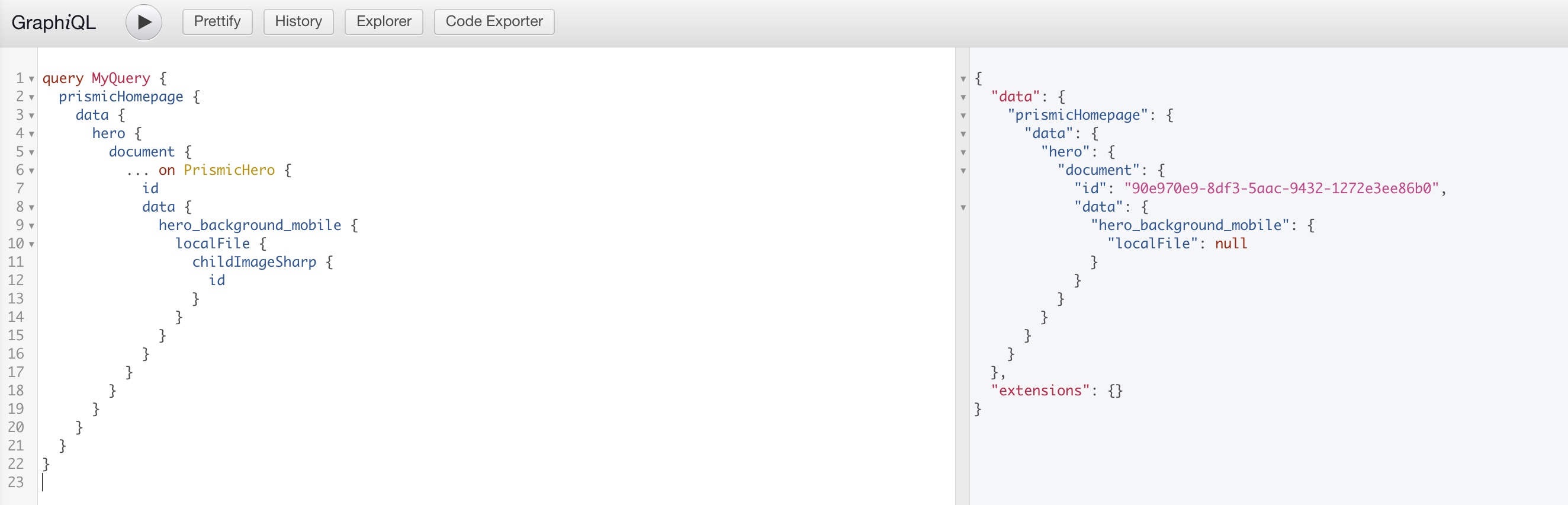
Task: Fold the "document" node in results
Action: (963, 171)
